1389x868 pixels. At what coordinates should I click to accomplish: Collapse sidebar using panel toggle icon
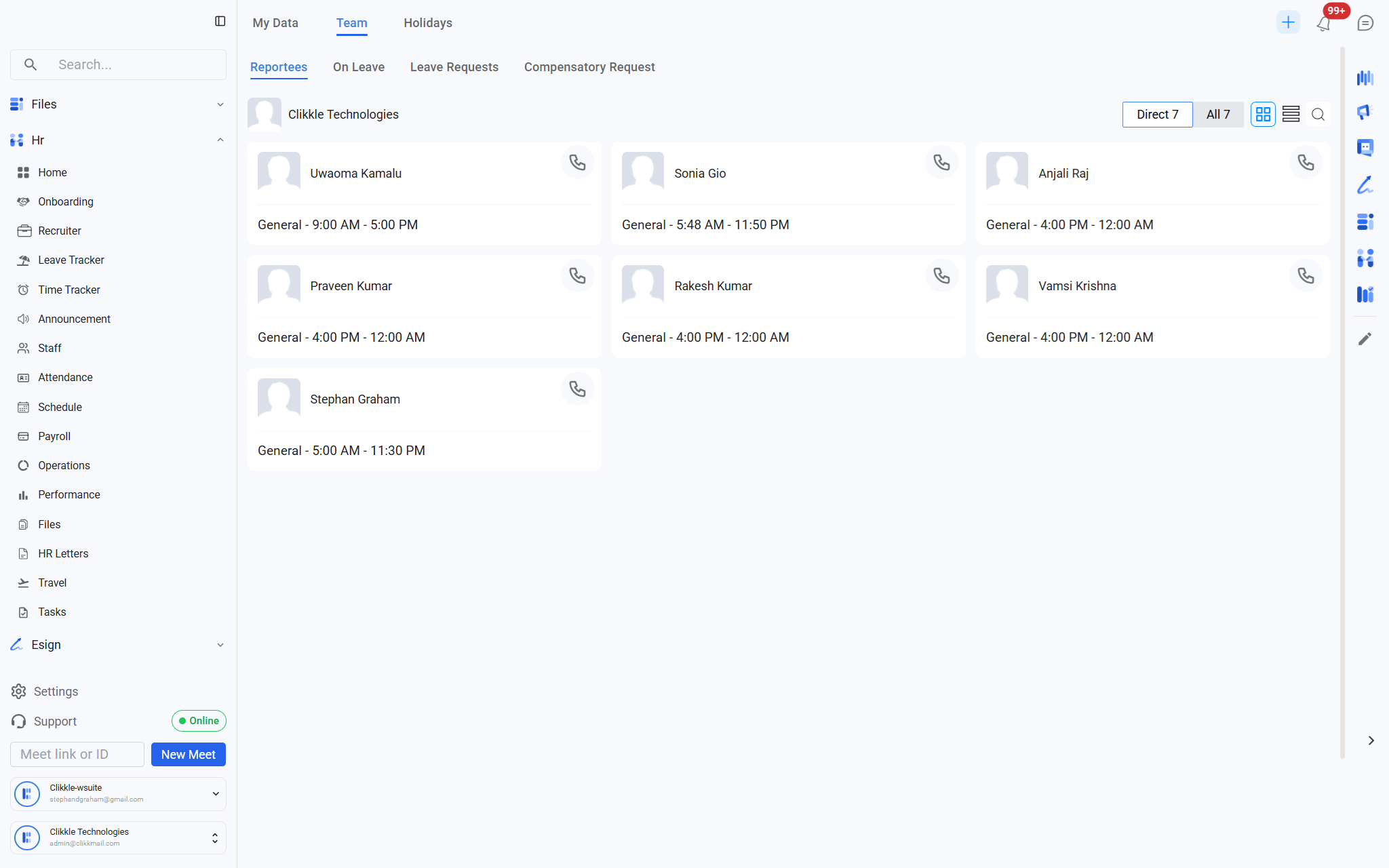pos(220,22)
